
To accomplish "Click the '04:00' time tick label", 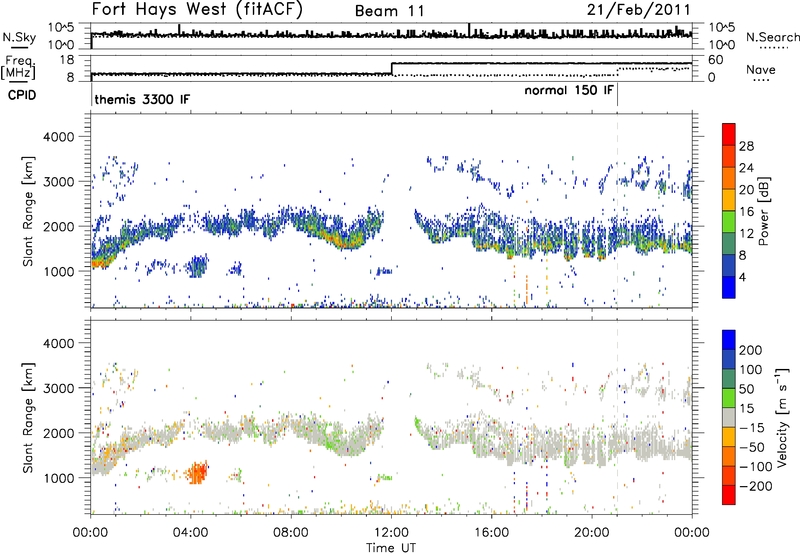I will coord(191,533).
